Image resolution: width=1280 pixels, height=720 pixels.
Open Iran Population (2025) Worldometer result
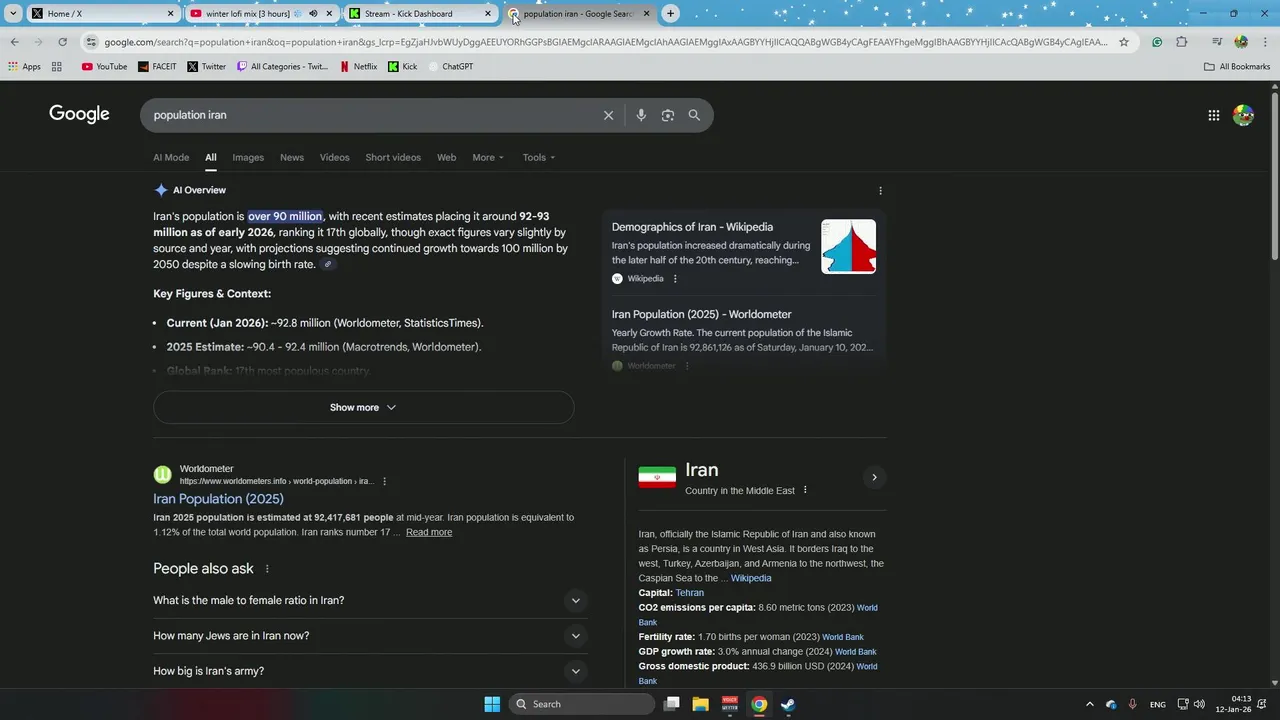218,499
